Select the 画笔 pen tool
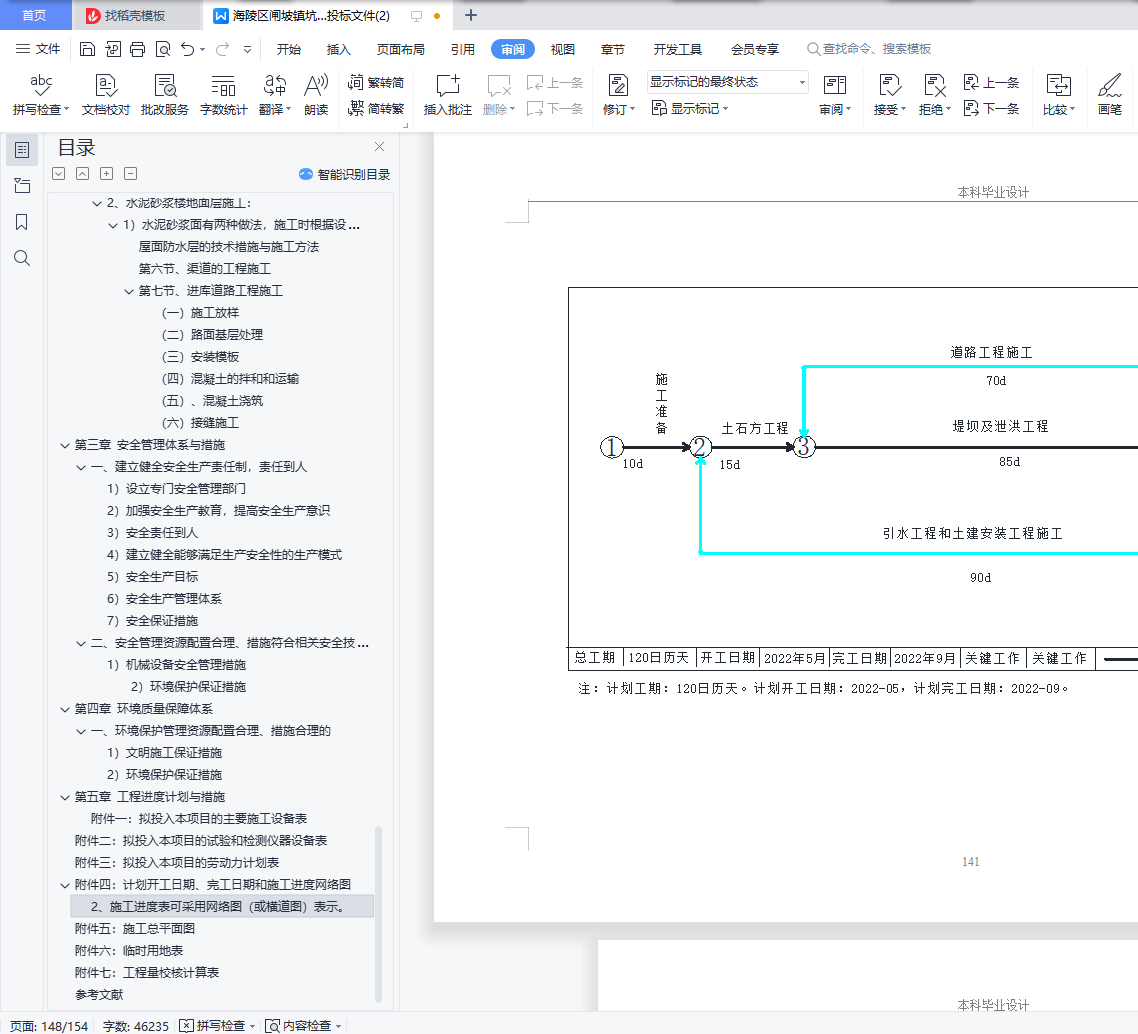This screenshot has width=1138, height=1034. pyautogui.click(x=1110, y=94)
